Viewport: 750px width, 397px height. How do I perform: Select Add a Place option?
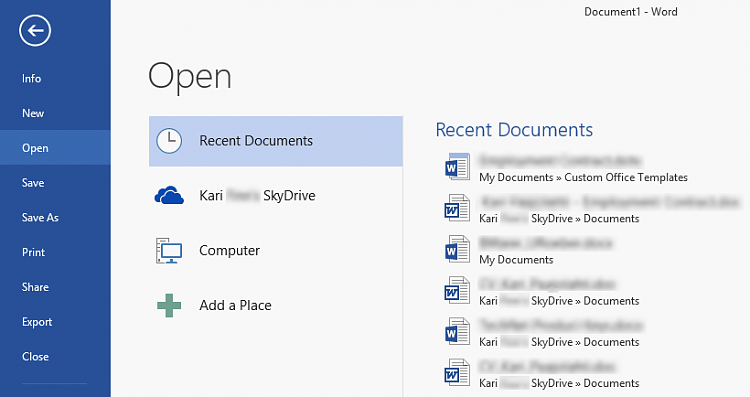coord(276,306)
